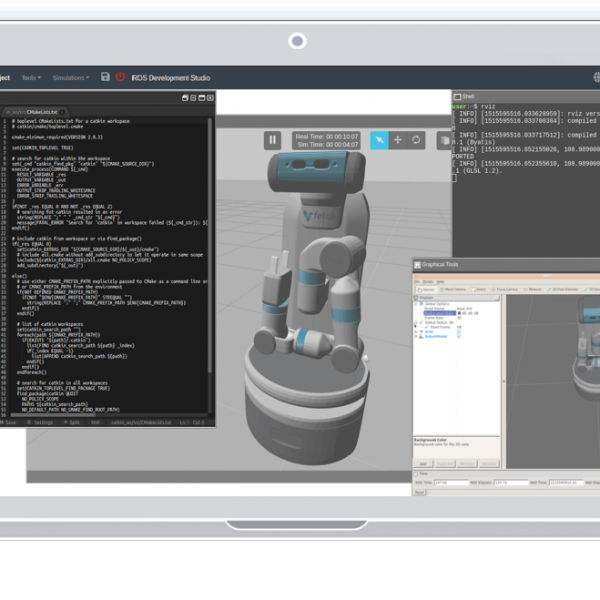Viewport: 600px width, 600px height.
Task: Pause the Gazebo simulation
Action: click(272, 140)
